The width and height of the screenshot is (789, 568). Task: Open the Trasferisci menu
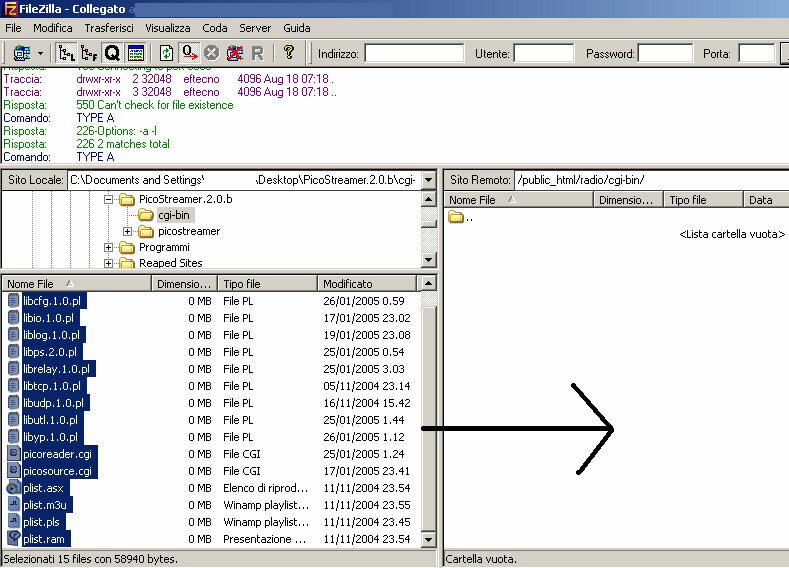pyautogui.click(x=109, y=28)
